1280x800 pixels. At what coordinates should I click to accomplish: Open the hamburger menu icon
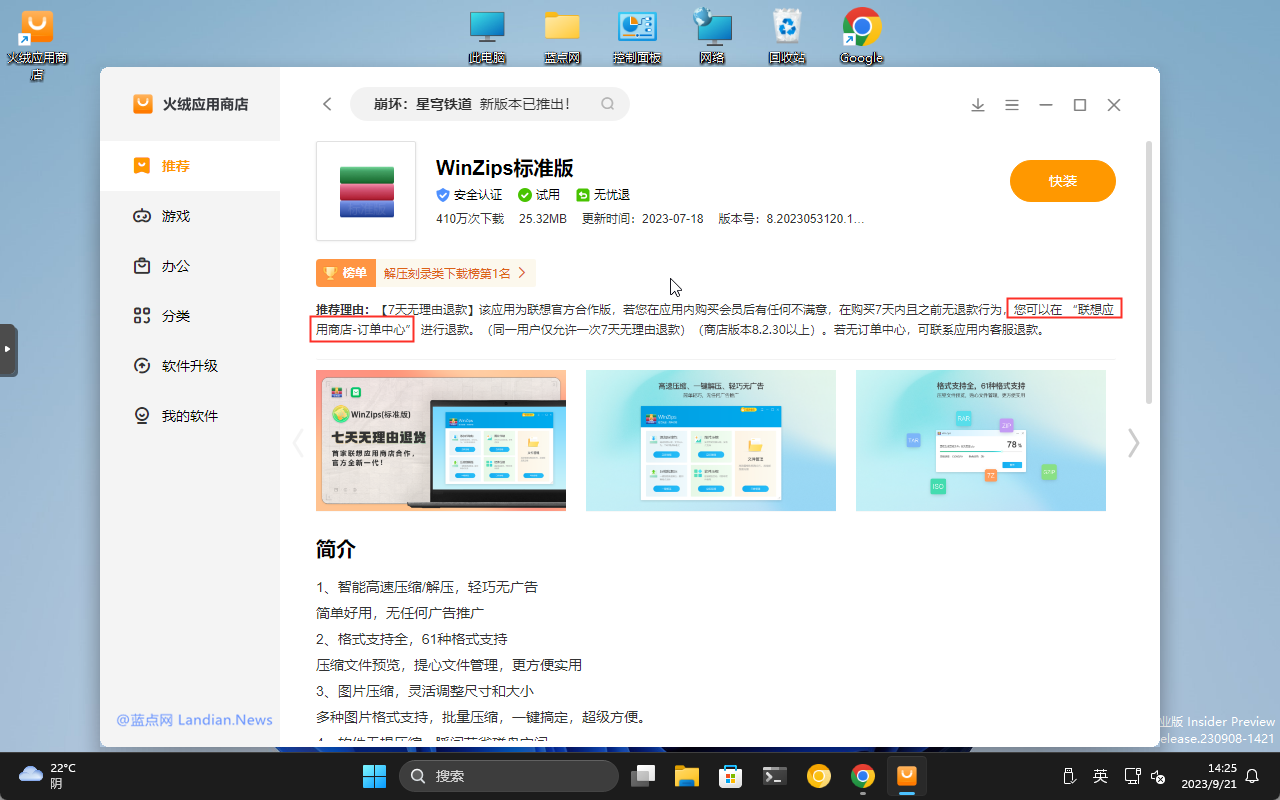tap(1012, 105)
